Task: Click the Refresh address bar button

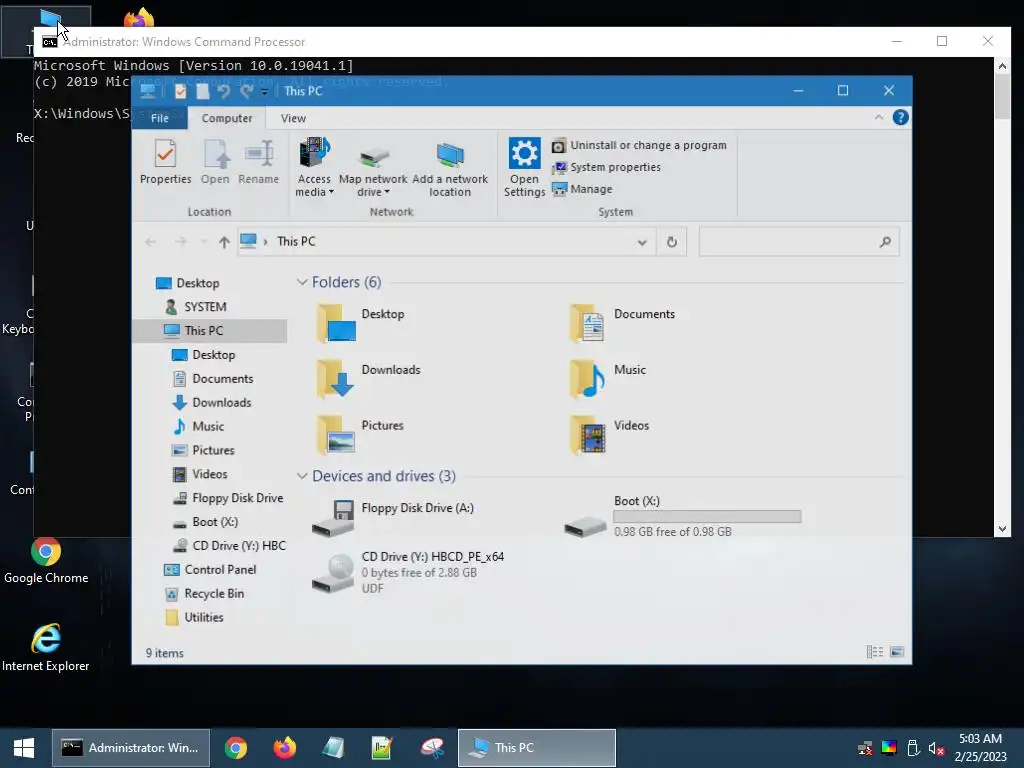Action: pos(671,242)
